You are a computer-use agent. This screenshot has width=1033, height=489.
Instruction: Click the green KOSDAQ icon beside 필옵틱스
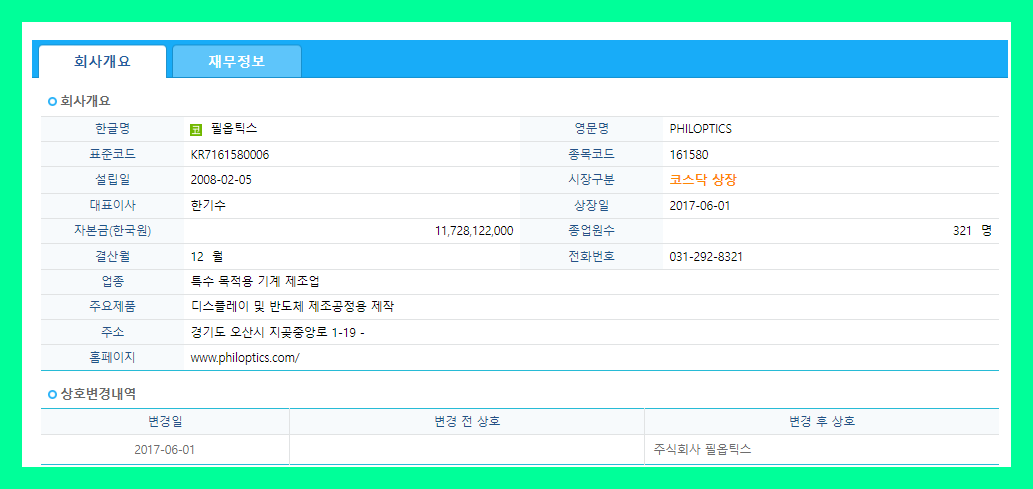click(196, 130)
